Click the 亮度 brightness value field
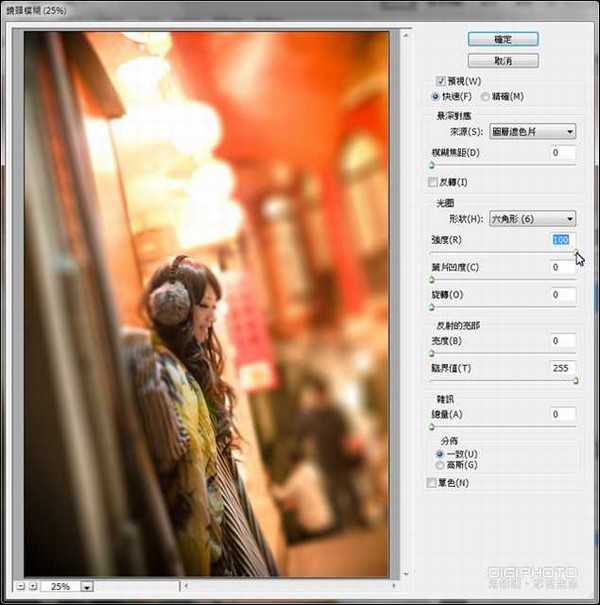The width and height of the screenshot is (600, 605). tap(561, 342)
